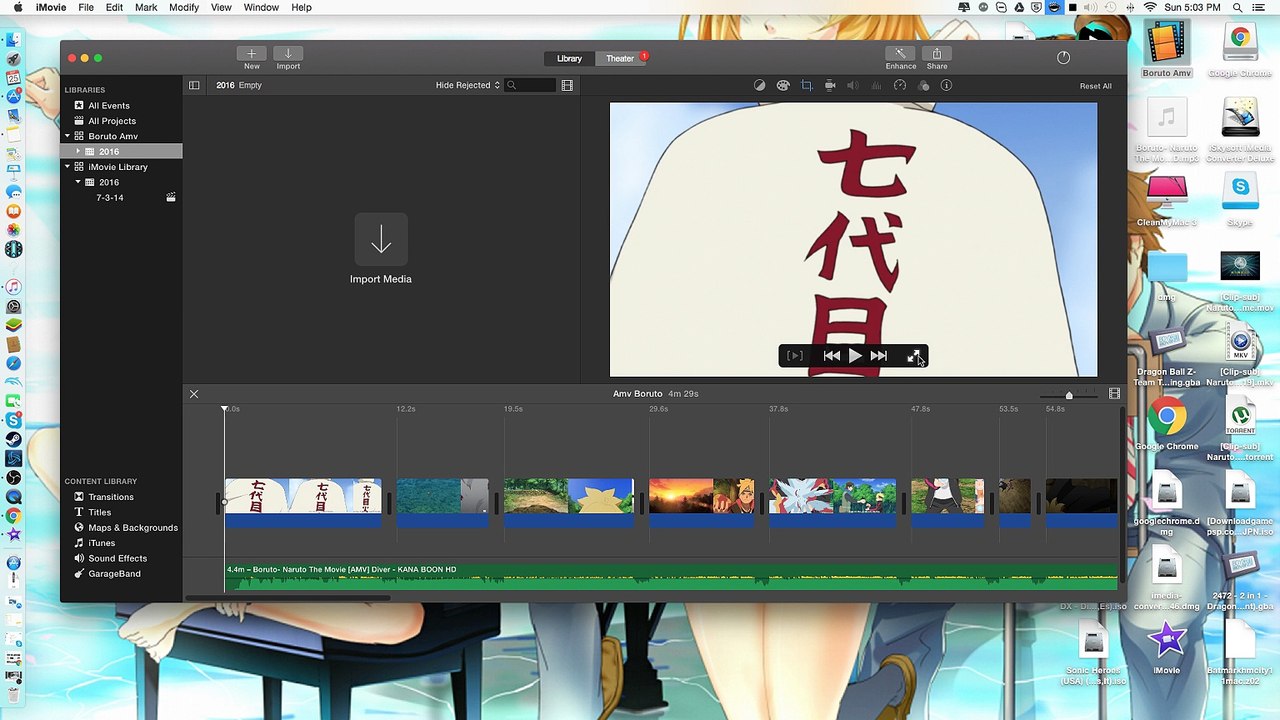The image size is (1280, 720).
Task: Switch to the Library tab
Action: (x=569, y=59)
